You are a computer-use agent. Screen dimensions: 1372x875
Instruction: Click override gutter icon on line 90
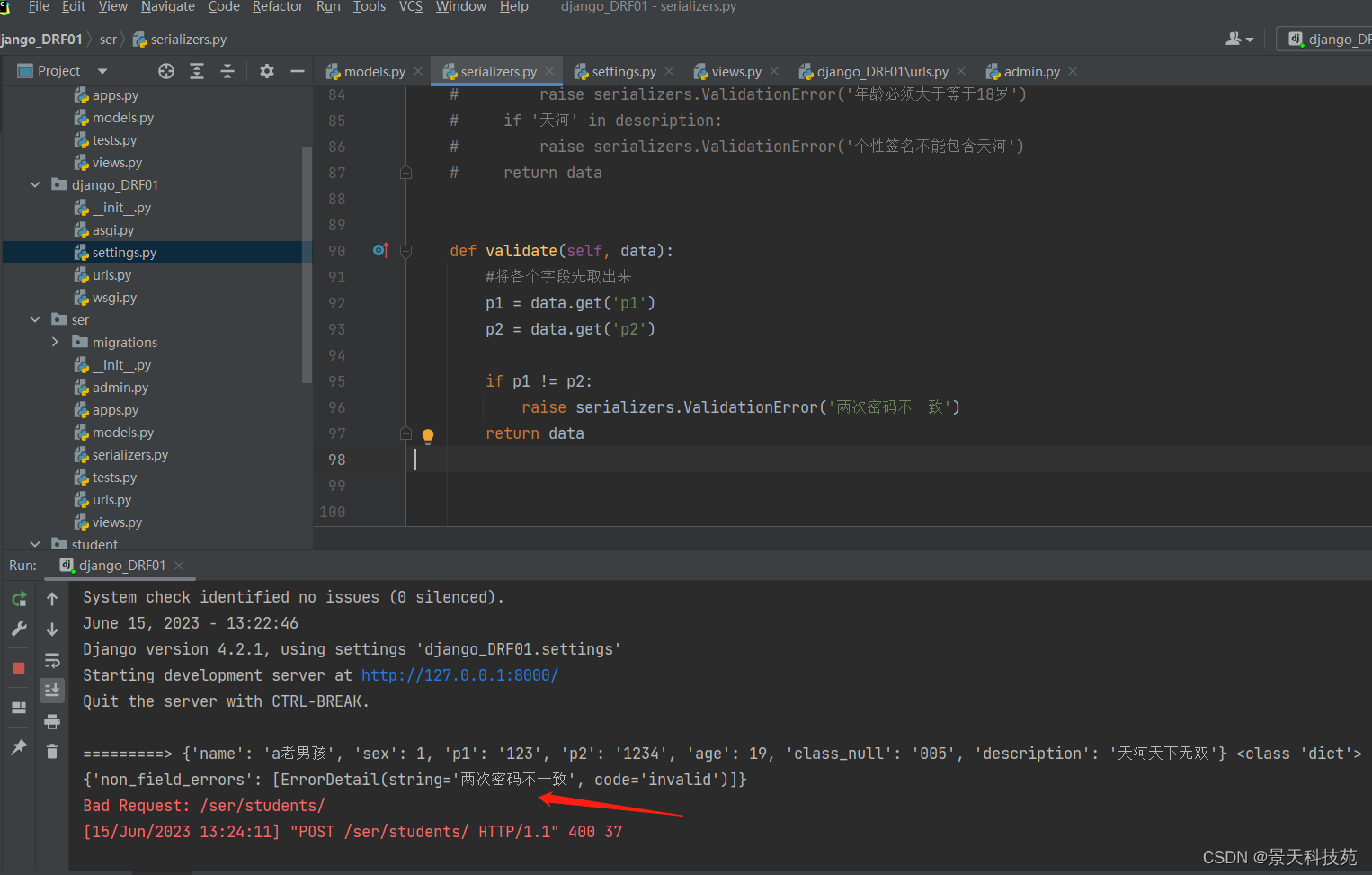[x=380, y=250]
